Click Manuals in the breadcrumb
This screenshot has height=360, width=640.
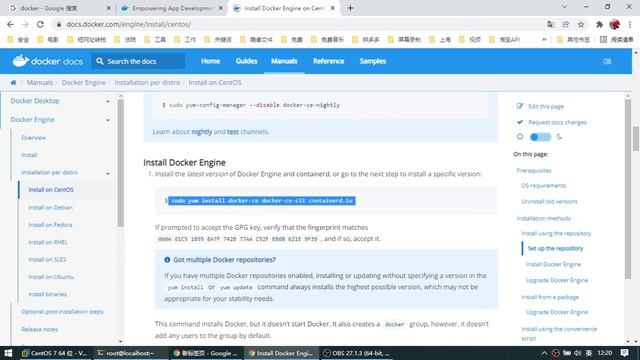coord(40,82)
